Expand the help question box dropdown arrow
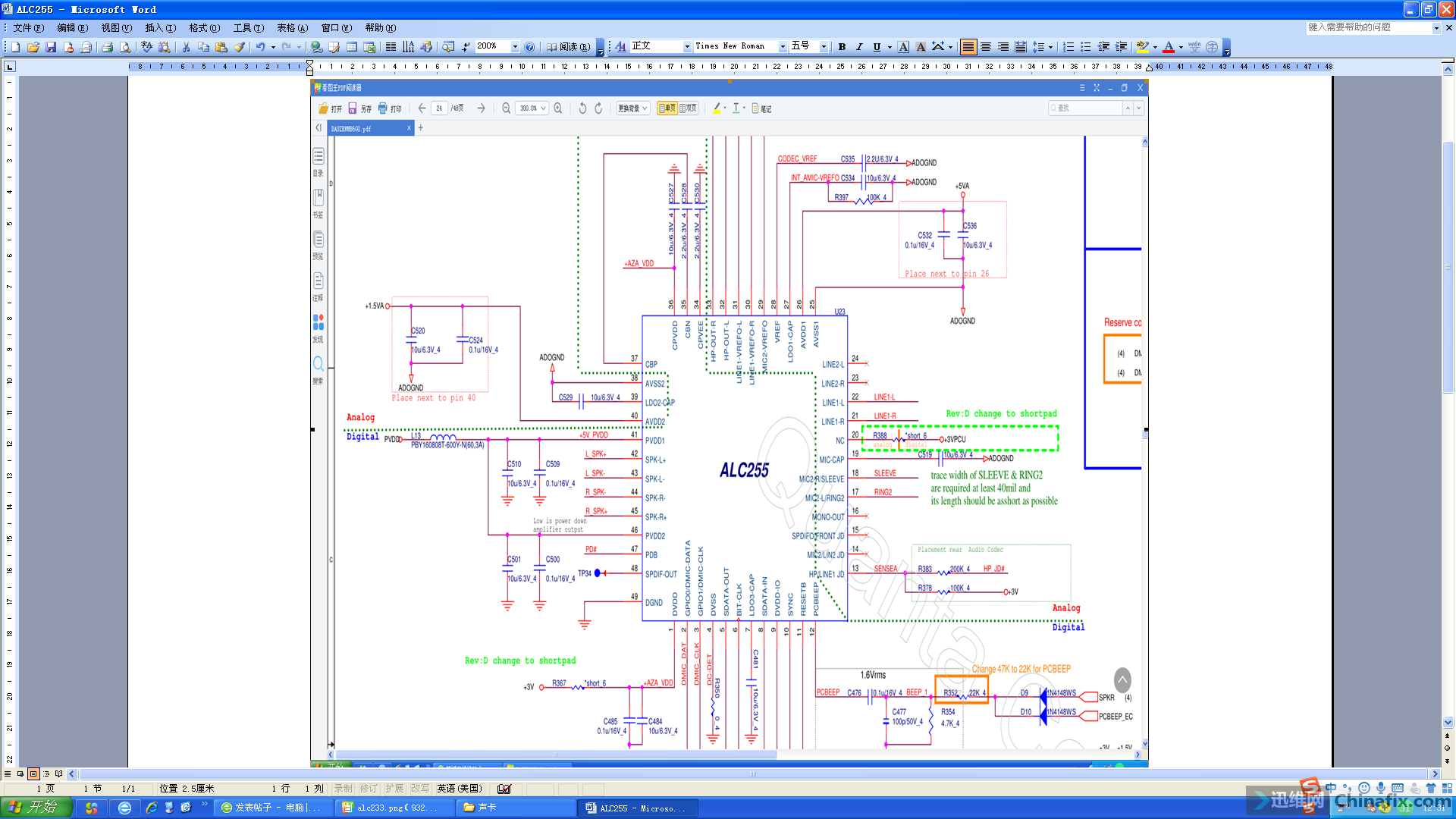The image size is (1456, 819). tap(1436, 27)
